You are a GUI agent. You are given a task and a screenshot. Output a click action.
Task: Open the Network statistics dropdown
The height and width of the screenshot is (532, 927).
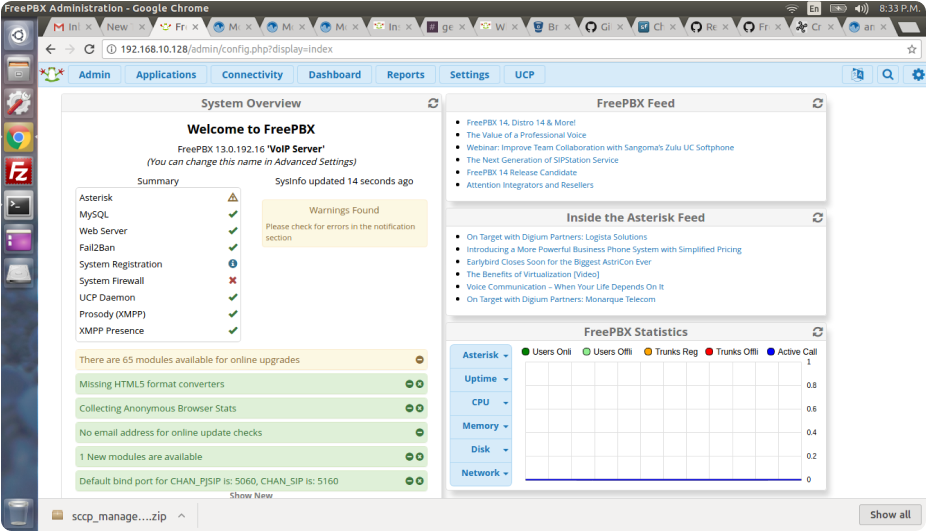(485, 473)
